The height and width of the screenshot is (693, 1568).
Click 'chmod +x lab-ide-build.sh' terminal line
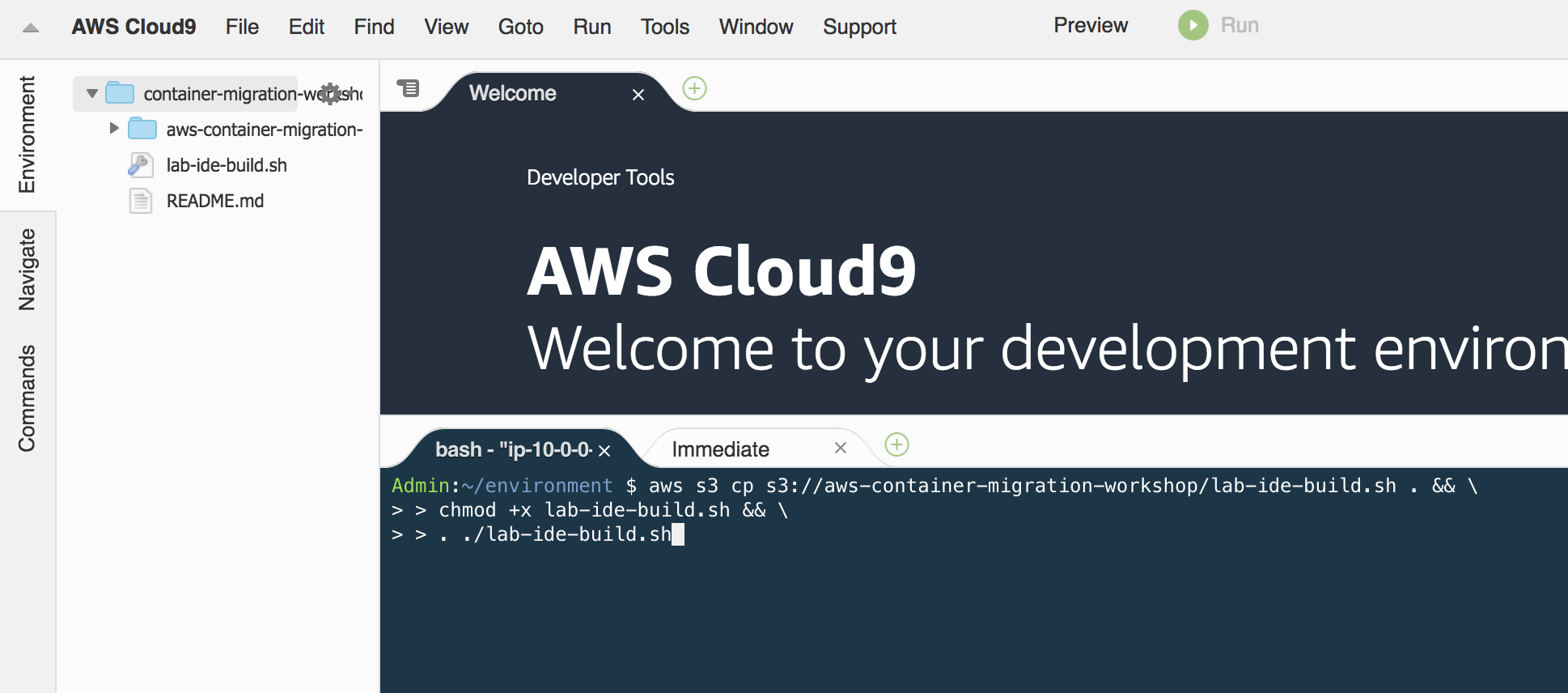click(584, 510)
